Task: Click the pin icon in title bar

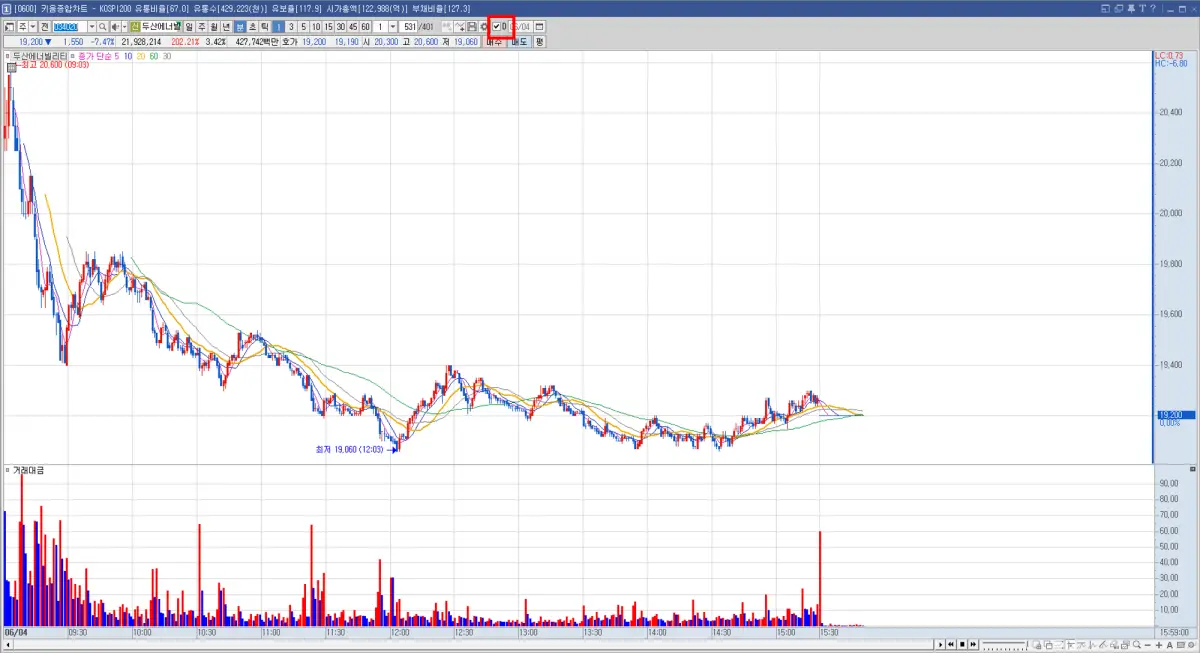Action: (x=1131, y=9)
